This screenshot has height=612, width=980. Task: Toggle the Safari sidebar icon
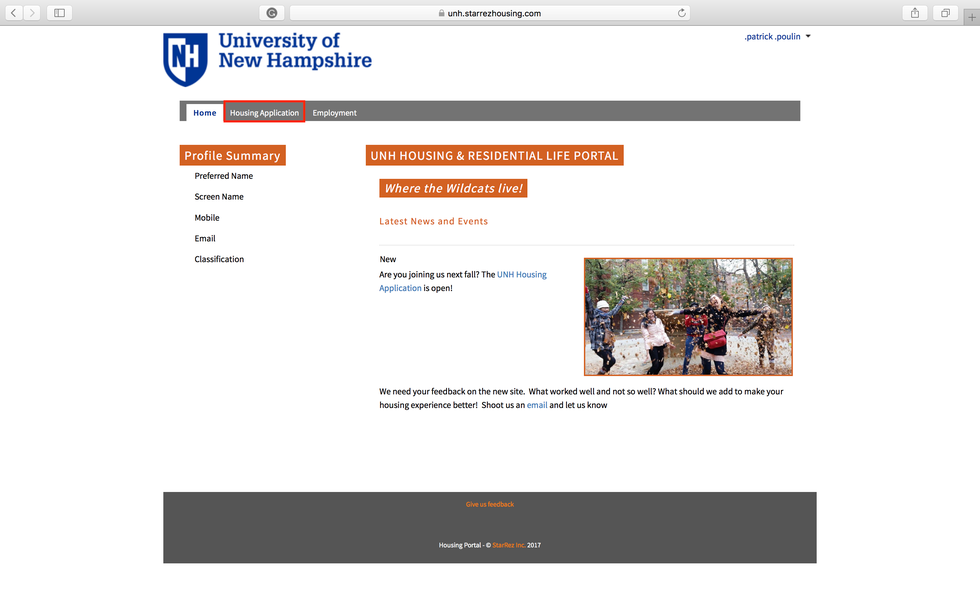[x=57, y=12]
